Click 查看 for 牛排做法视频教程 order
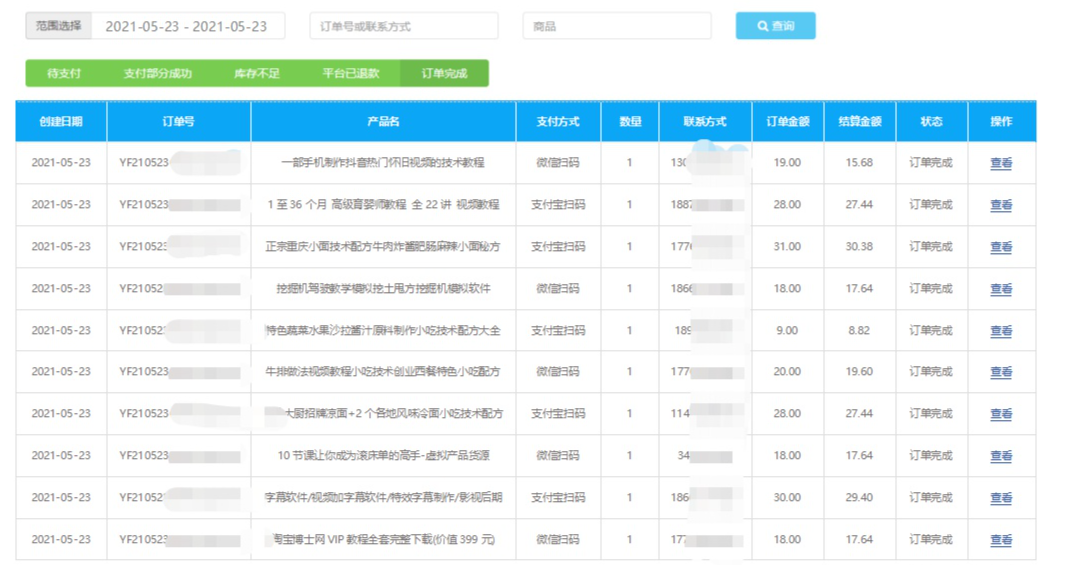1073x565 pixels. point(1000,372)
